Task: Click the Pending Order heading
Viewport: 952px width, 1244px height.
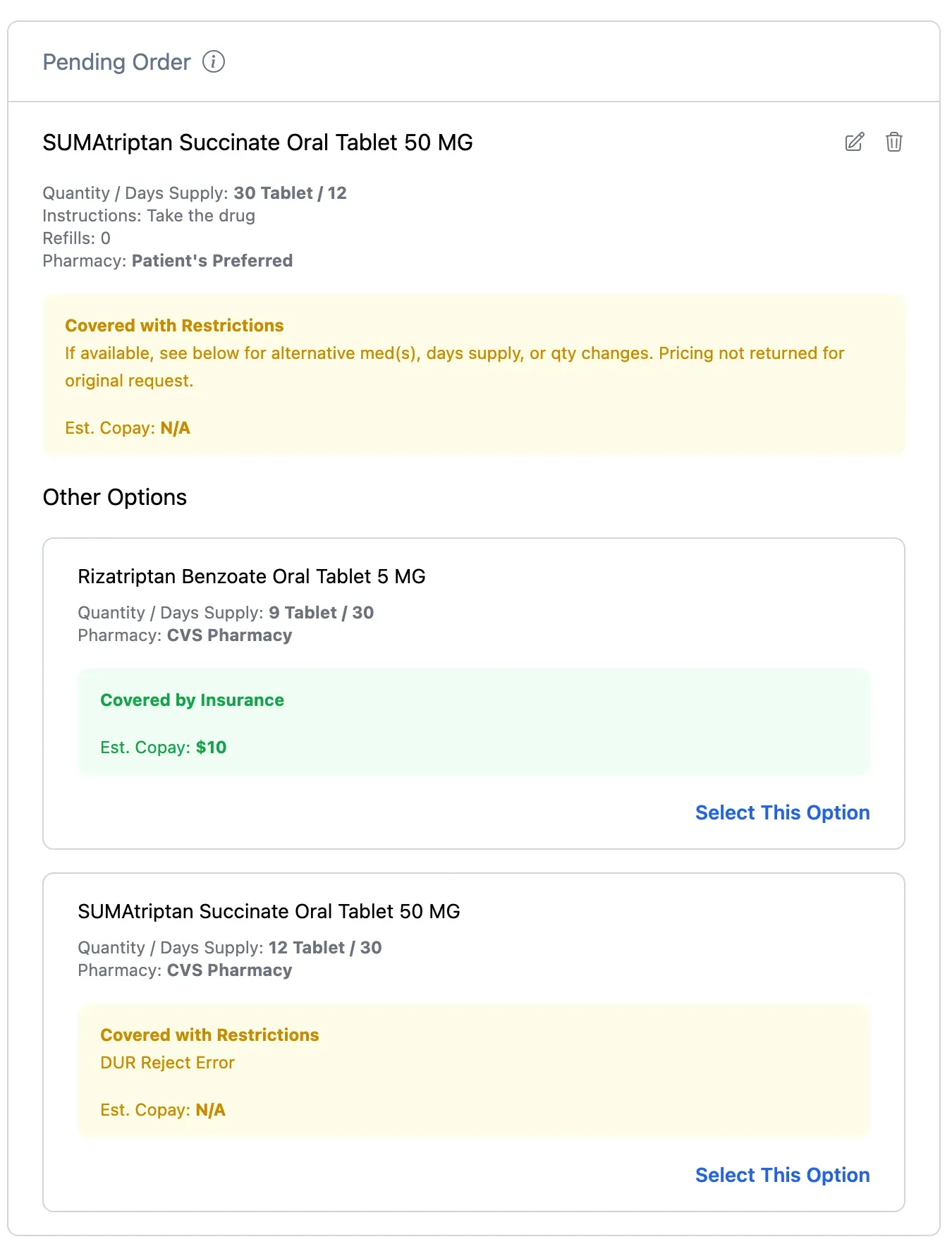Action: 116,62
